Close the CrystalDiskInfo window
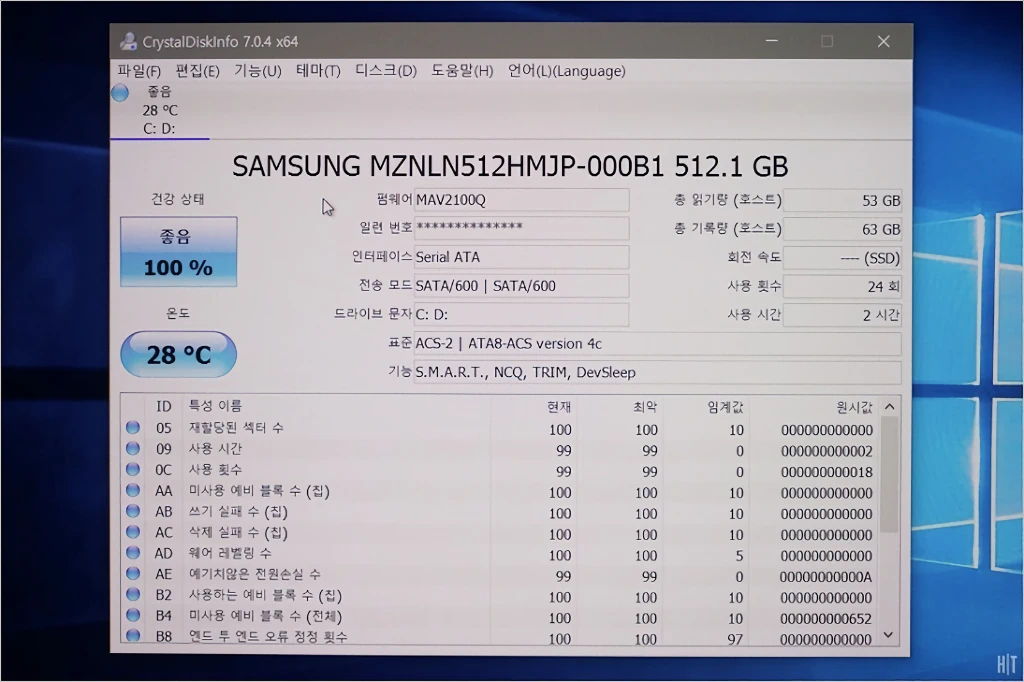This screenshot has width=1024, height=682. coord(884,41)
